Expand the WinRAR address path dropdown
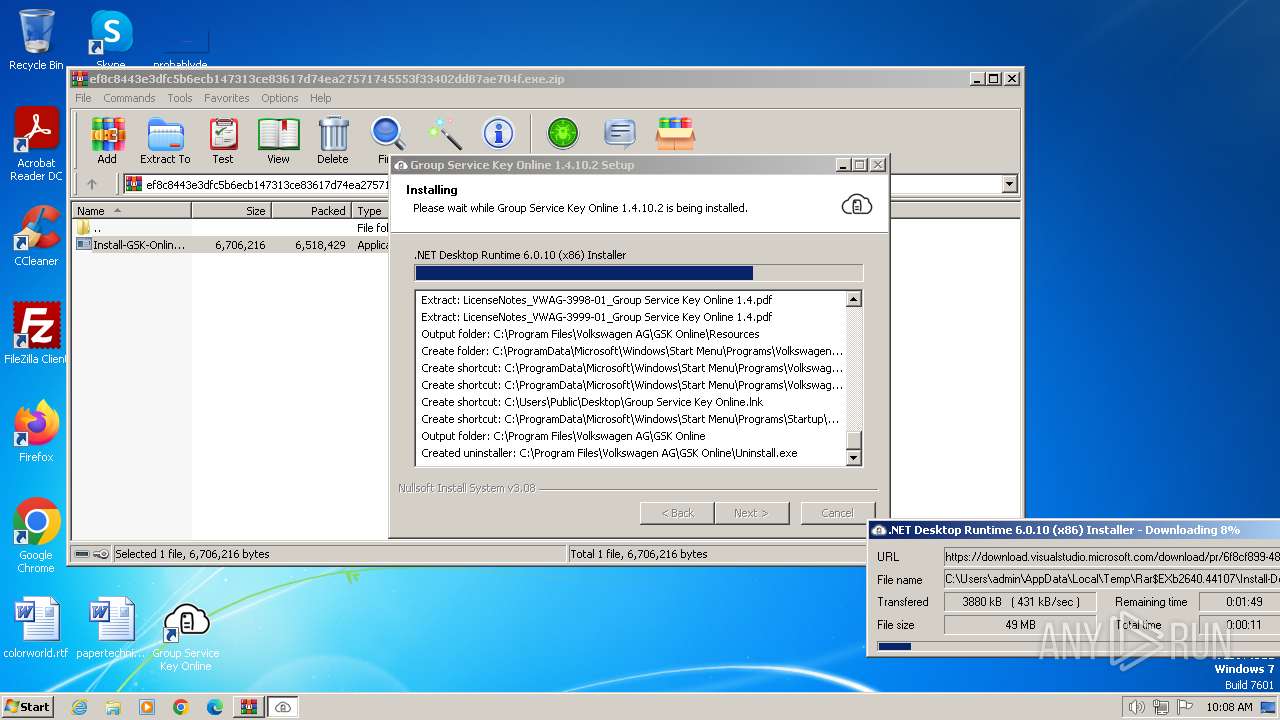Image resolution: width=1280 pixels, height=720 pixels. tap(1009, 184)
